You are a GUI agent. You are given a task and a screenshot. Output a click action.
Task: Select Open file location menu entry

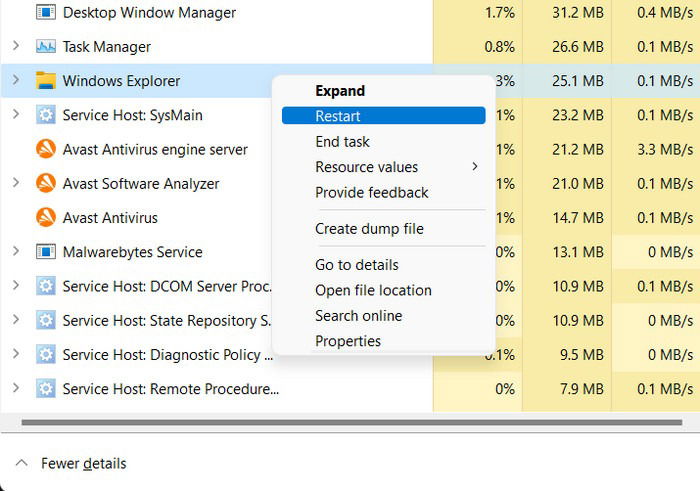[373, 290]
